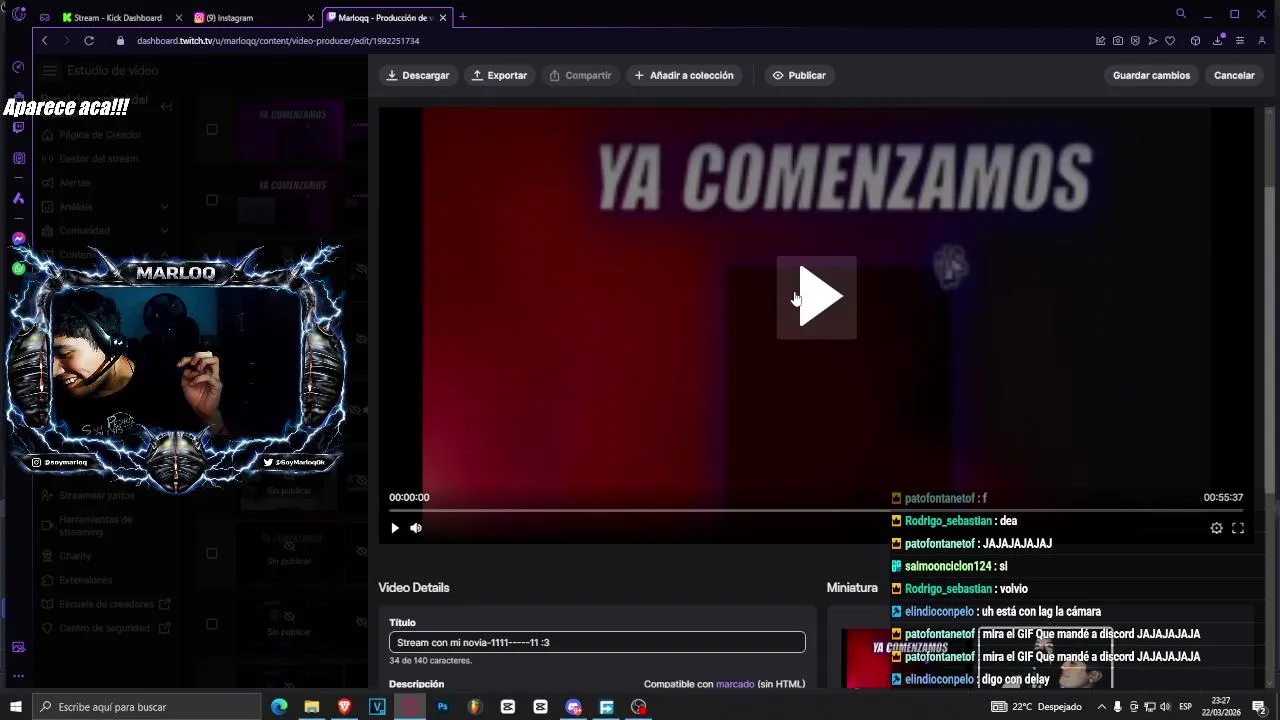Screen dimensions: 1280x720
Task: Collapse the sidebar with the arrow icon
Action: point(166,106)
